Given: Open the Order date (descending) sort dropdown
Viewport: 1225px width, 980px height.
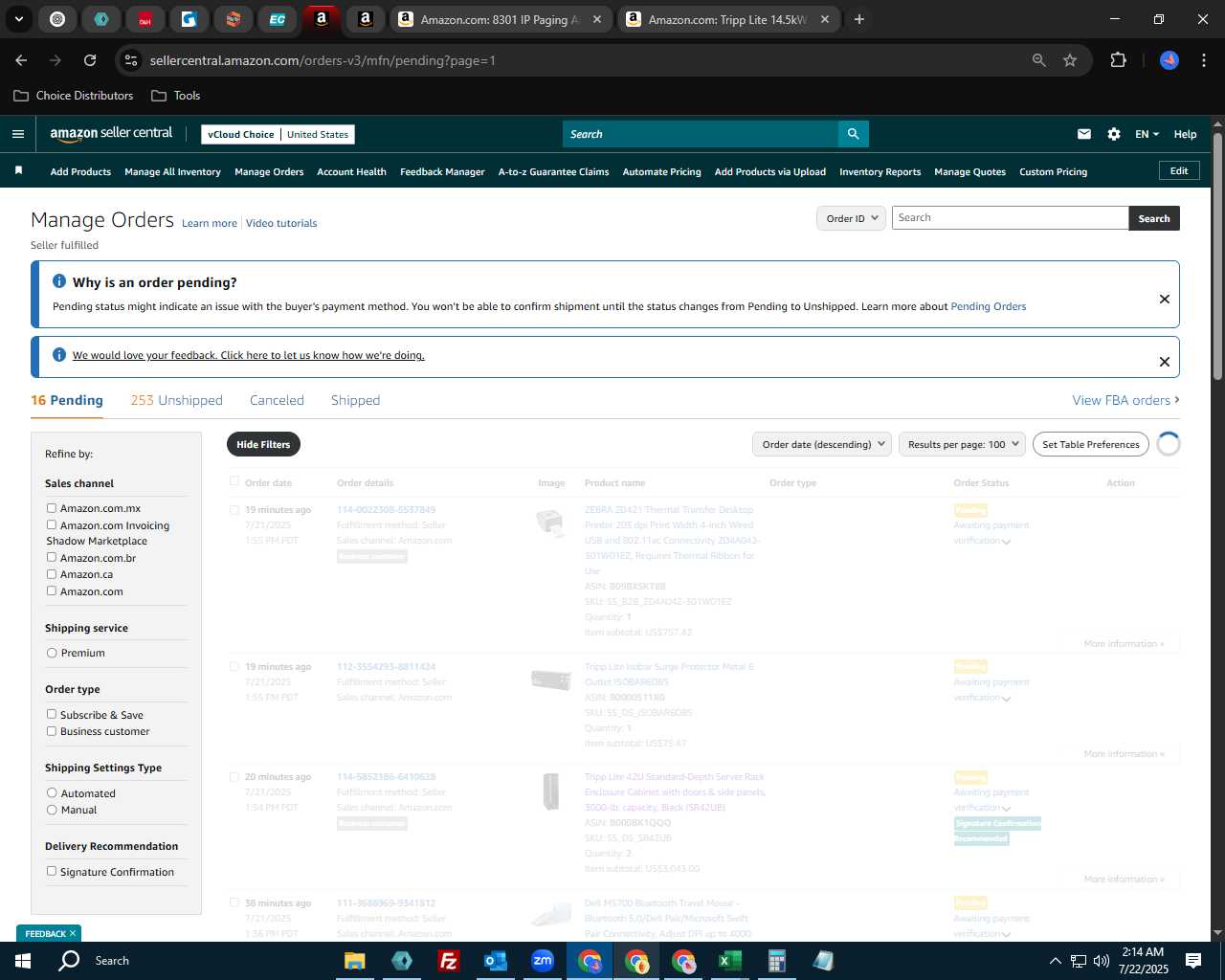Looking at the screenshot, I should pos(822,444).
